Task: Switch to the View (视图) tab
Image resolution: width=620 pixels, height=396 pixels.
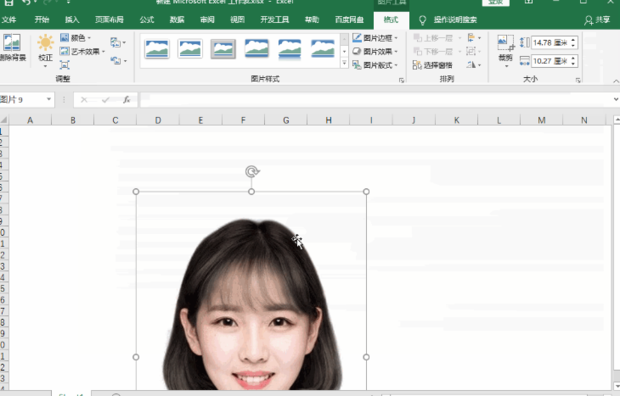Action: click(237, 19)
